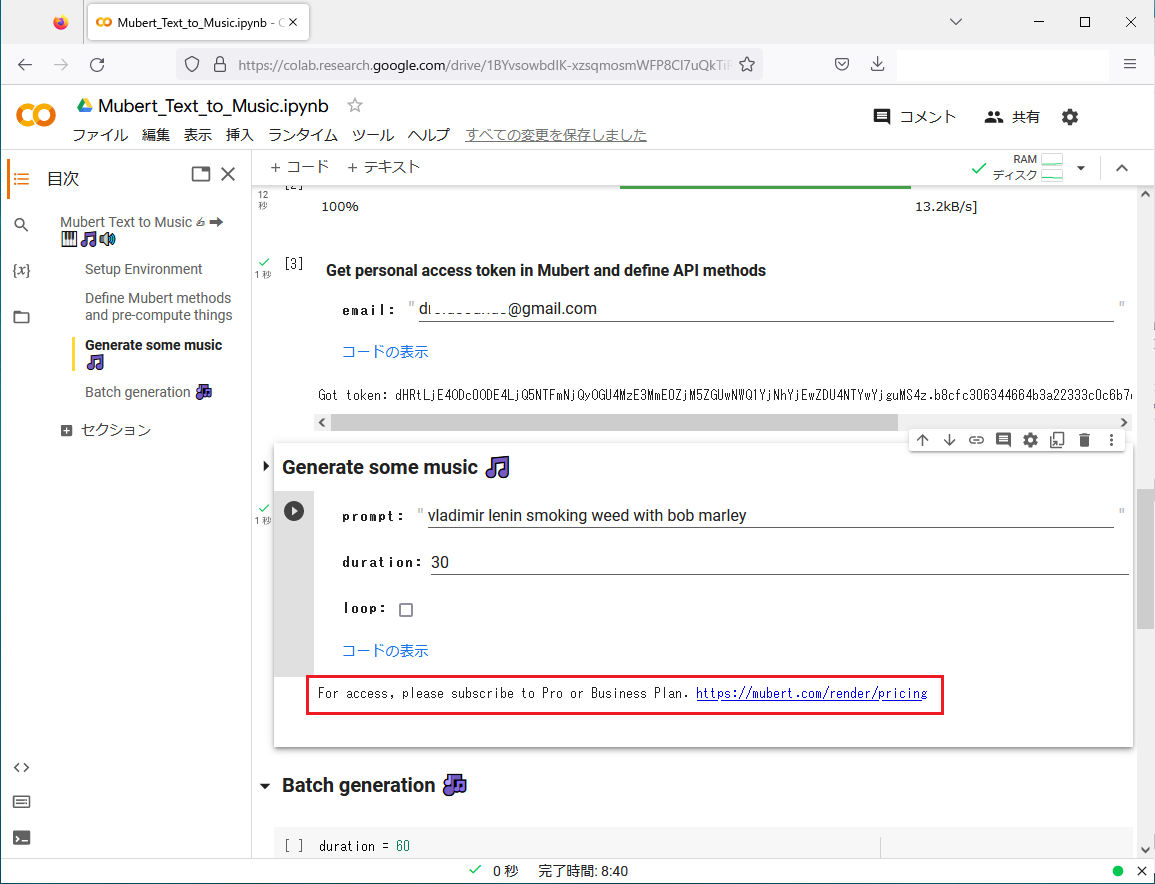Move cell up with arrow icon

click(922, 440)
